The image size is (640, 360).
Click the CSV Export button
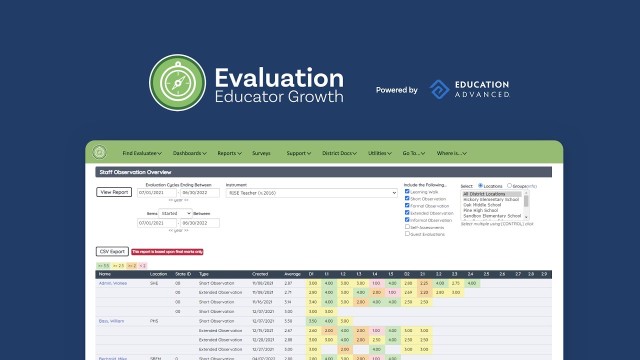112,251
